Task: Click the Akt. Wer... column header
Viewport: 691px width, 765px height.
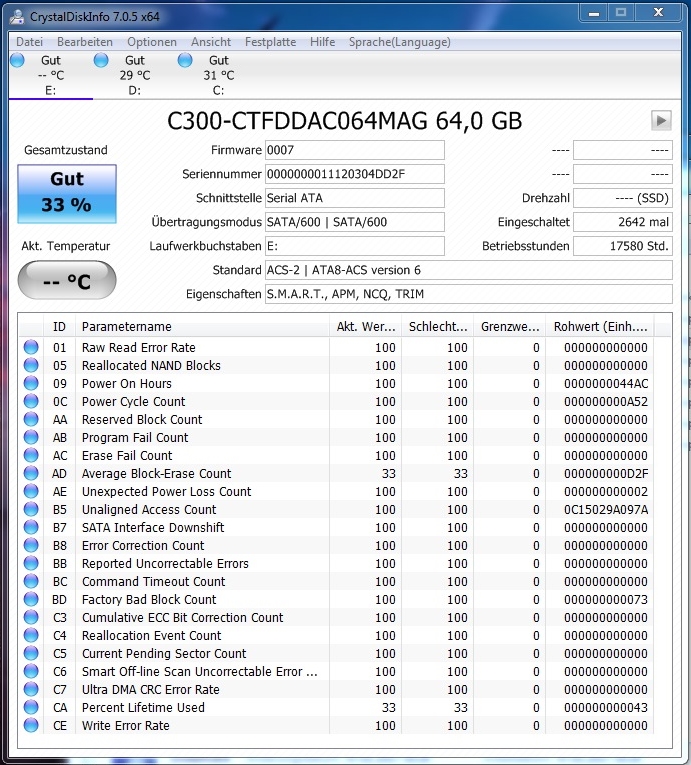Action: (x=366, y=326)
